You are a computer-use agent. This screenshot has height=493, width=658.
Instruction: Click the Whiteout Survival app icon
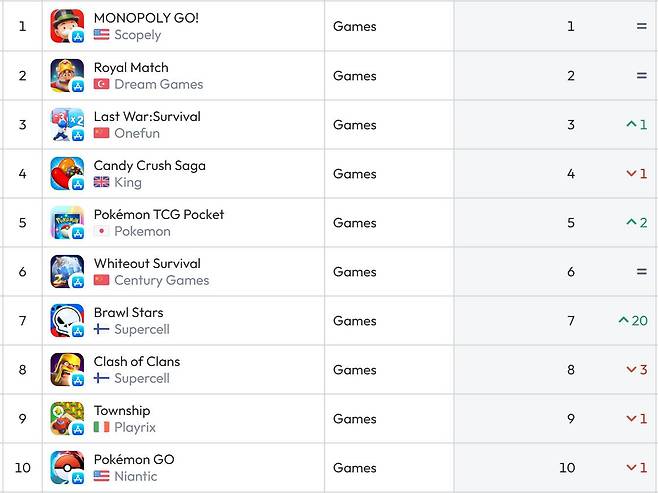point(67,271)
